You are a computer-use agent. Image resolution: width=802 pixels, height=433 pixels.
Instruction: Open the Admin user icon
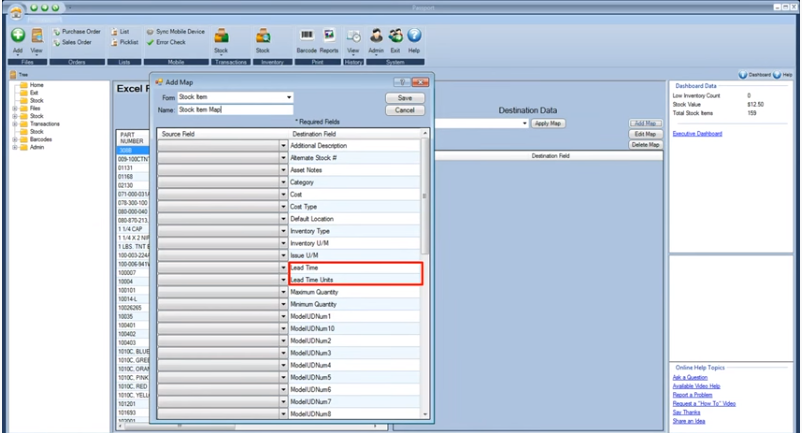376,35
